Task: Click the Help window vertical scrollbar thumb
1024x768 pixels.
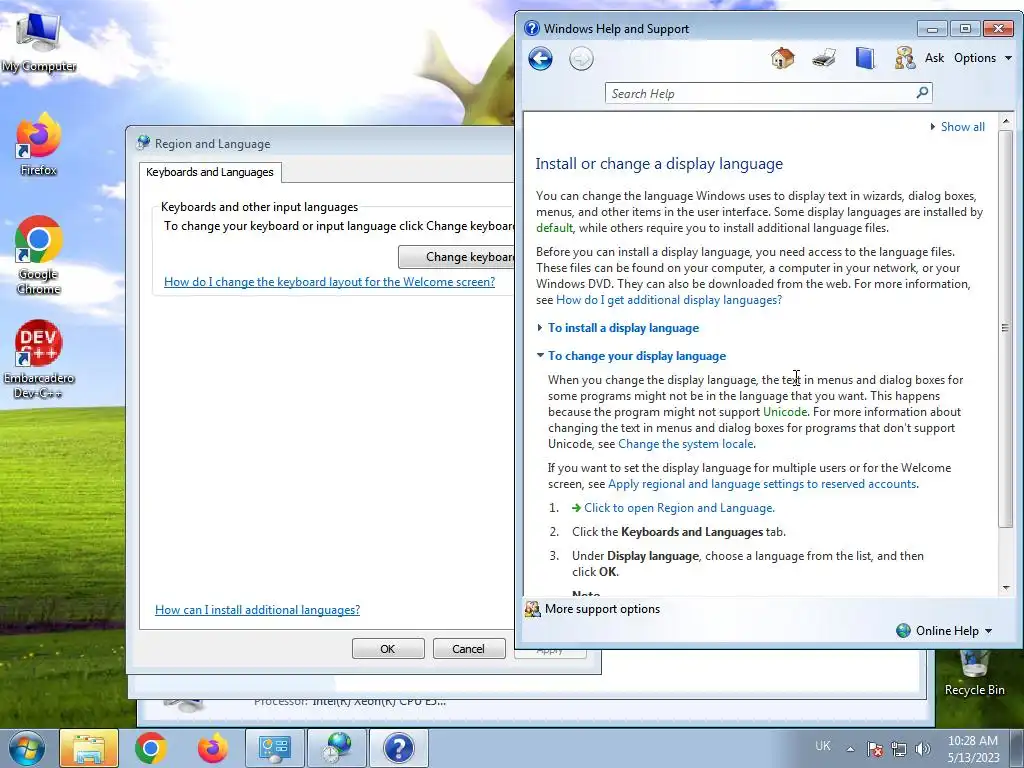Action: pyautogui.click(x=1005, y=328)
